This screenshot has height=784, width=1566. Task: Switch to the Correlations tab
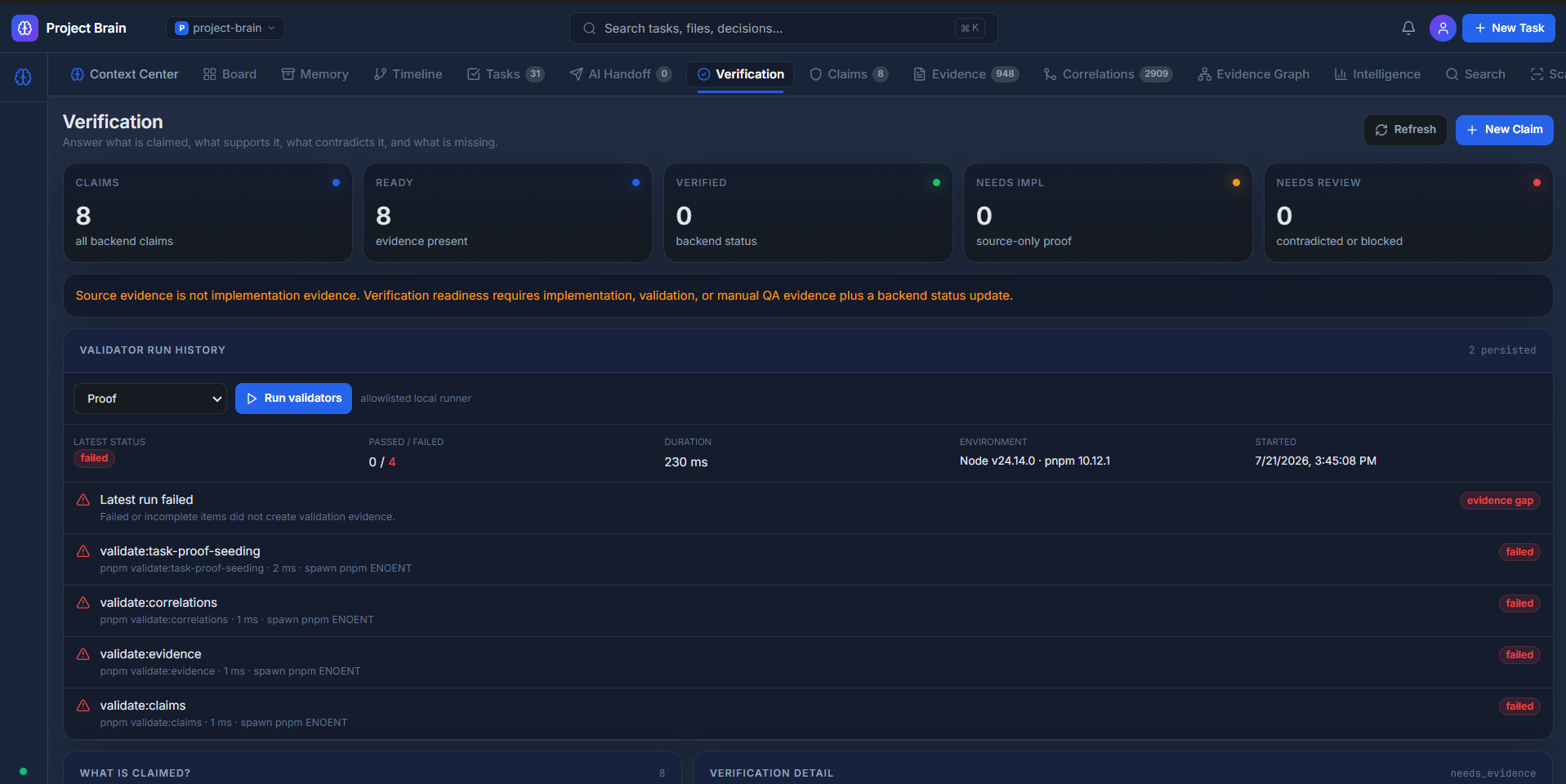(x=1108, y=74)
